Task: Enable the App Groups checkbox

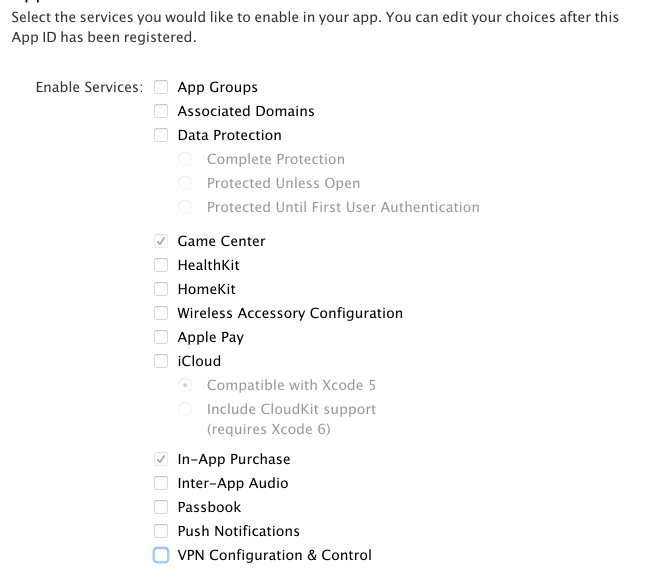Action: pyautogui.click(x=161, y=87)
